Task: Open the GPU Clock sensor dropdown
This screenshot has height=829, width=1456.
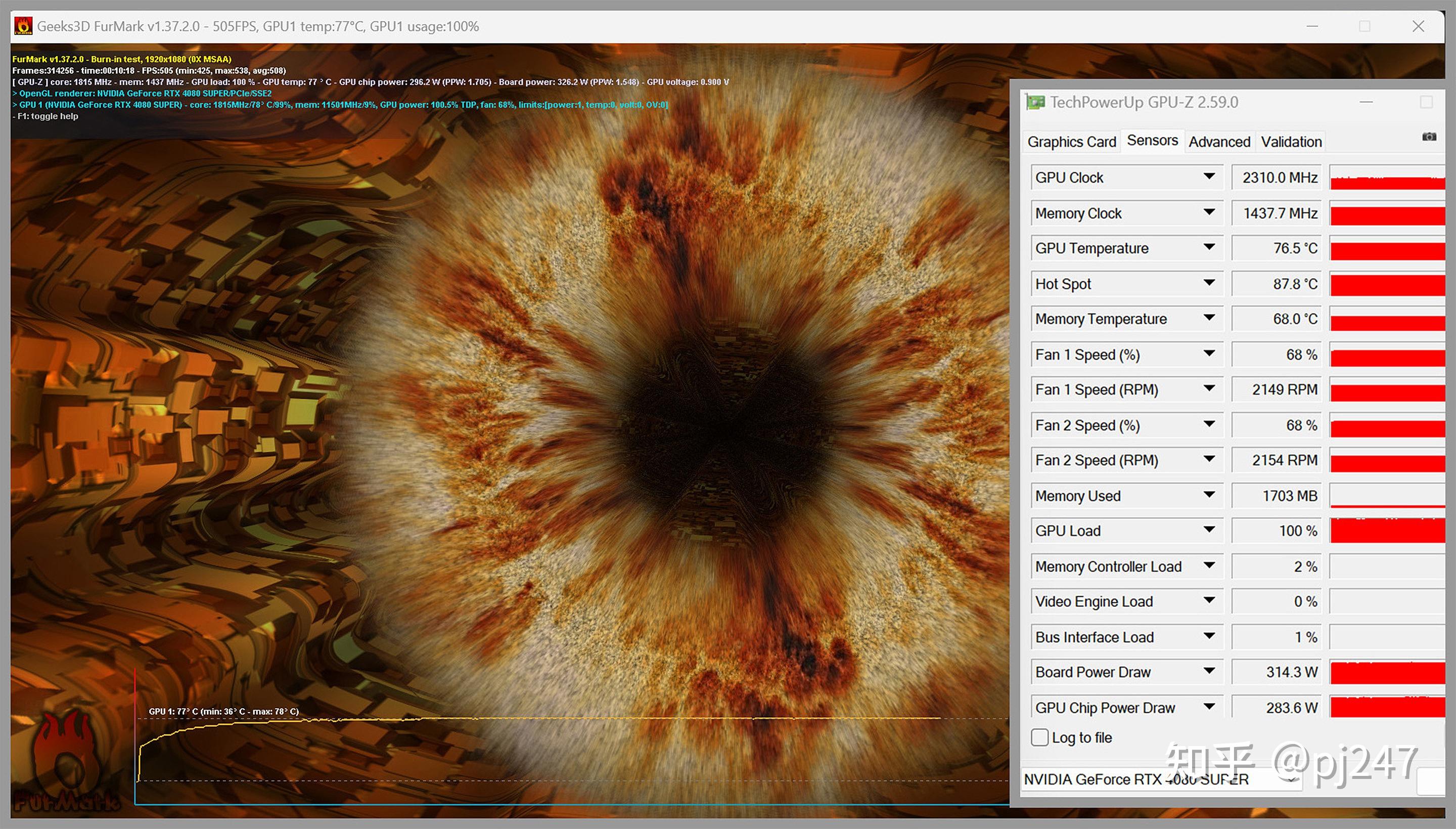Action: (x=1209, y=177)
